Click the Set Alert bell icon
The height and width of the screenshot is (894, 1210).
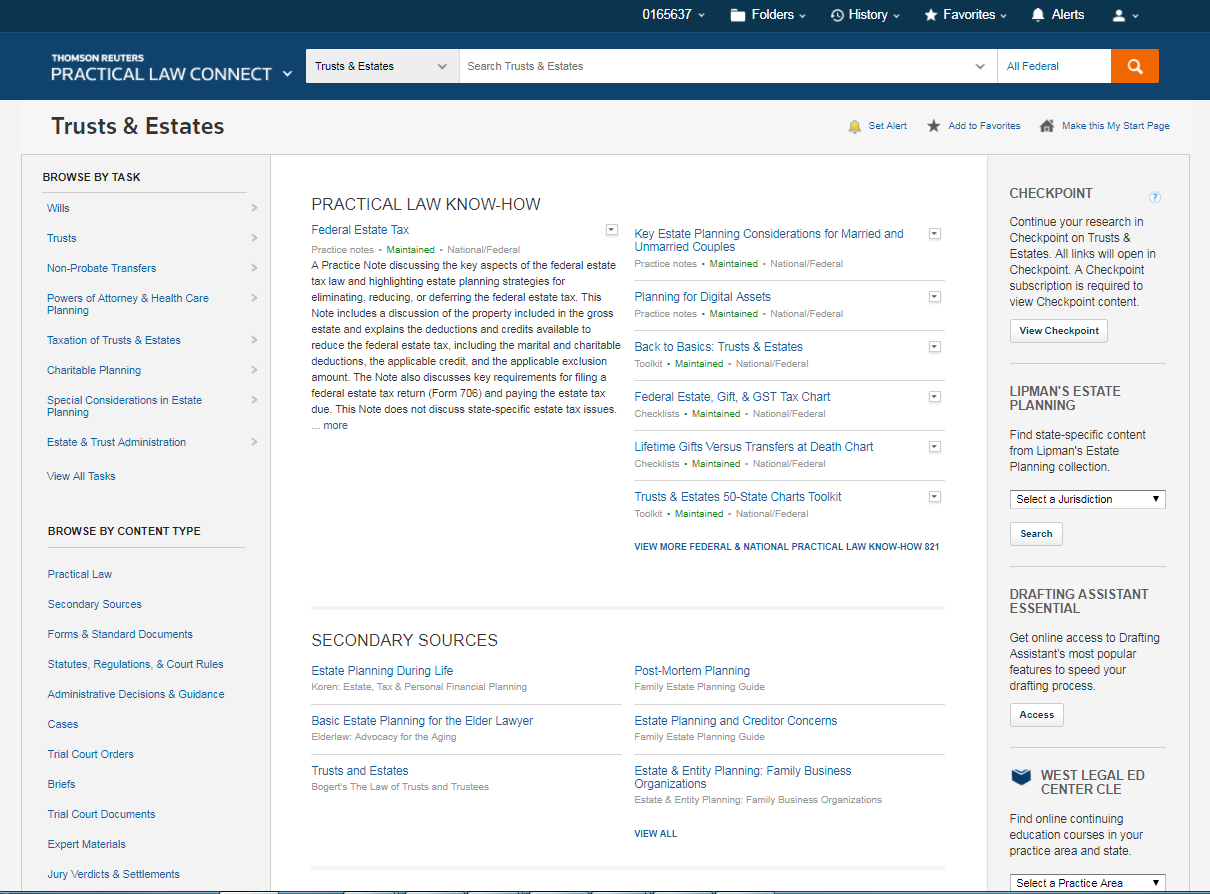coord(854,126)
